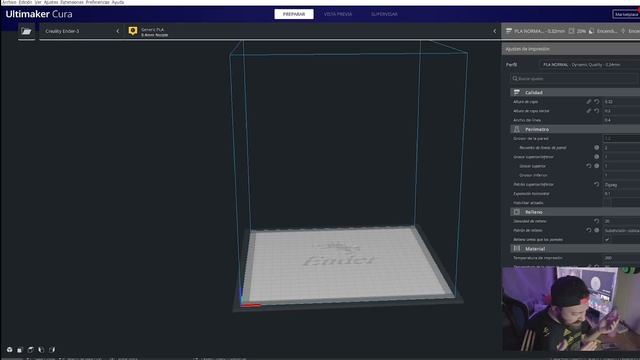Open the Extensiones menu

pyautogui.click(x=72, y=2)
